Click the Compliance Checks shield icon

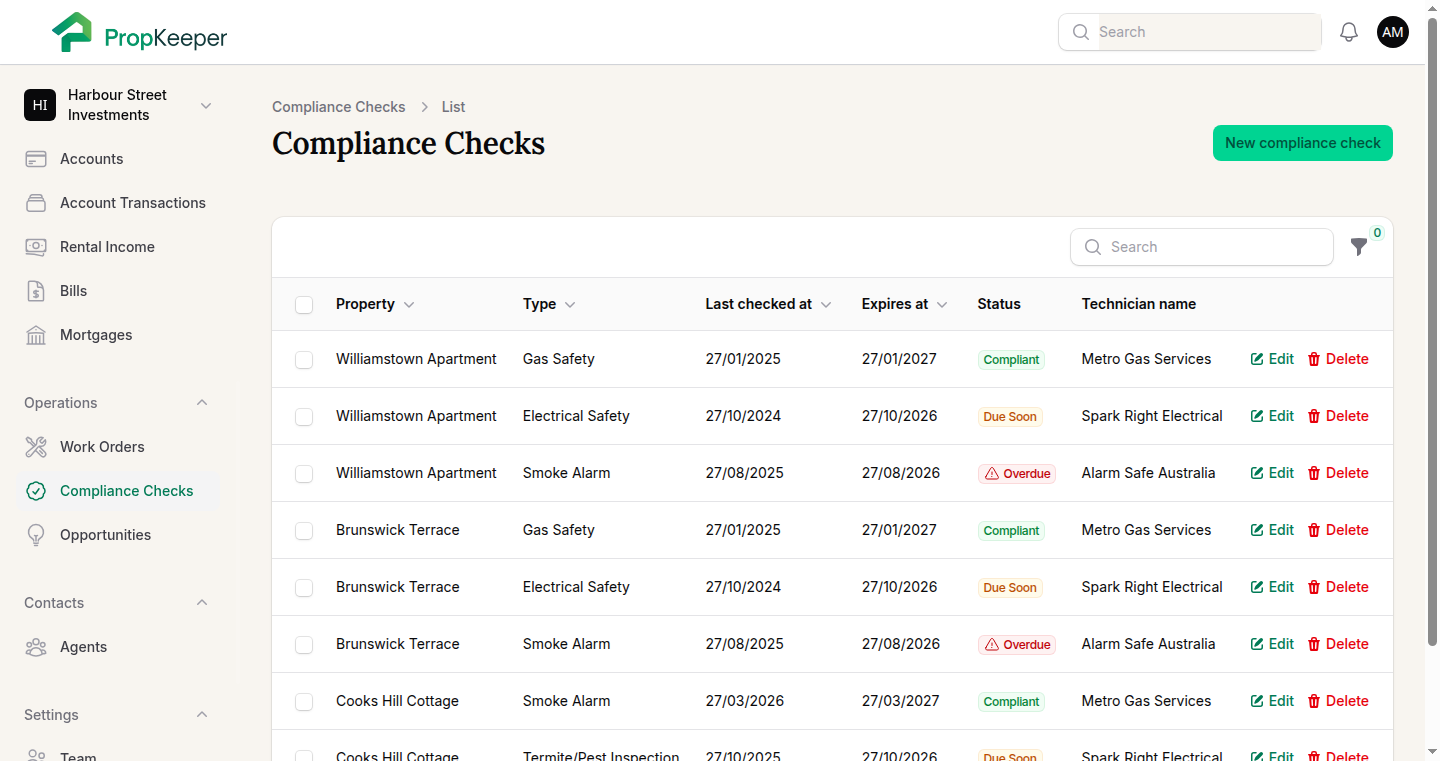[36, 491]
